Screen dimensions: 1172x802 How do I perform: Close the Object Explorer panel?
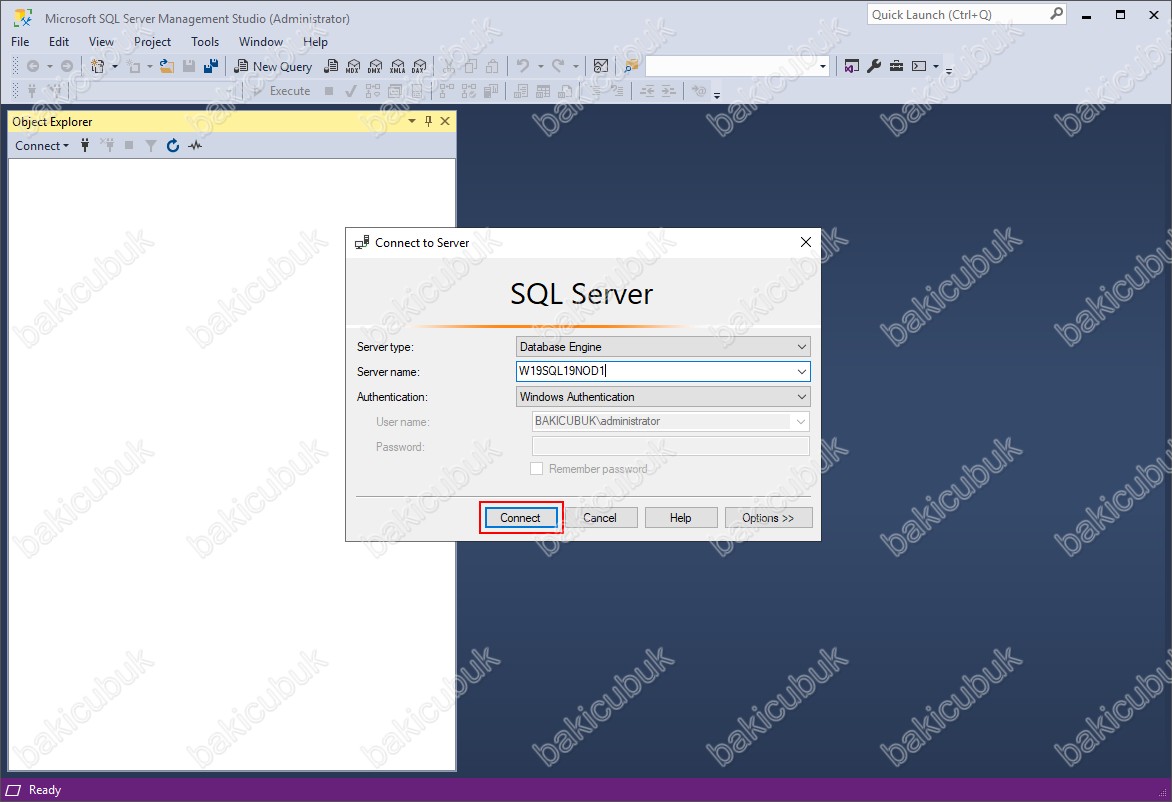(445, 121)
